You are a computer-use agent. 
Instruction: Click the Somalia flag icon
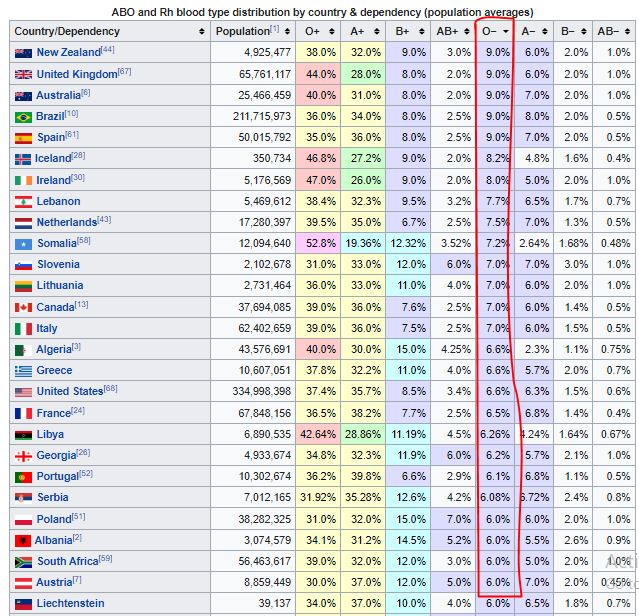tap(23, 244)
